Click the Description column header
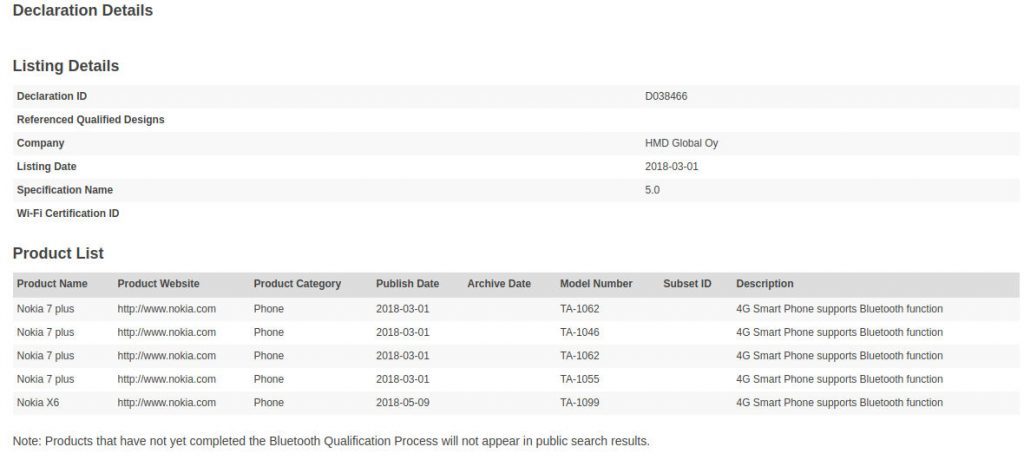Image resolution: width=1024 pixels, height=460 pixels. tap(765, 284)
